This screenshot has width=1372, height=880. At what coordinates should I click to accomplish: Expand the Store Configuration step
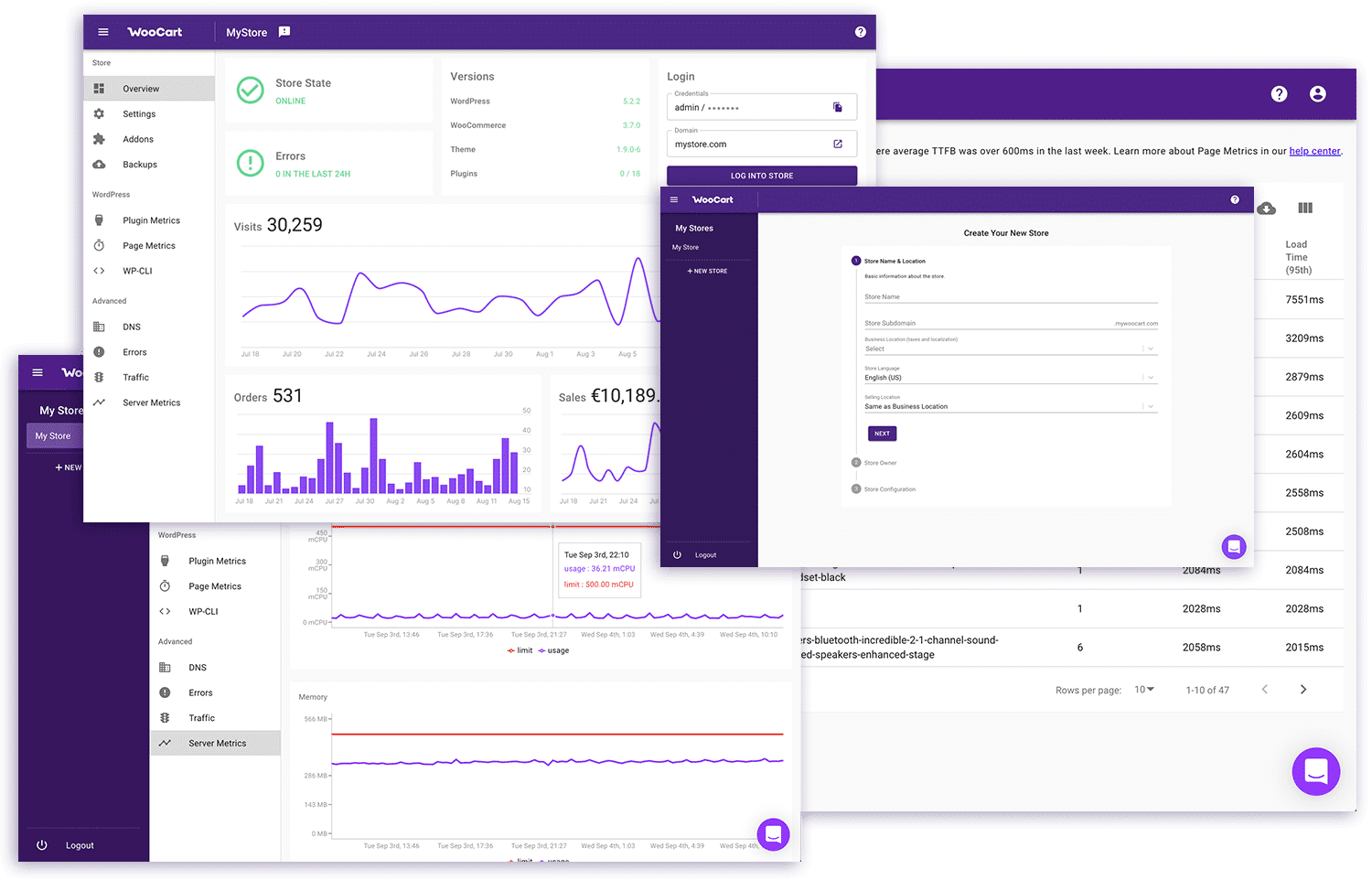[884, 489]
